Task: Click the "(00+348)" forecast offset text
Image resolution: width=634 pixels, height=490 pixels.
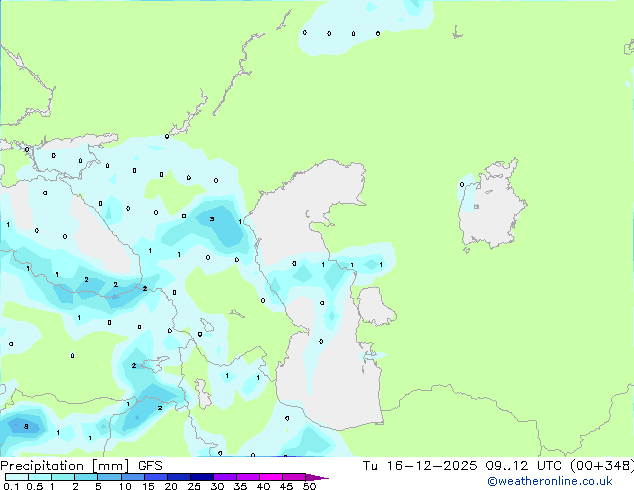Action: coord(602,466)
